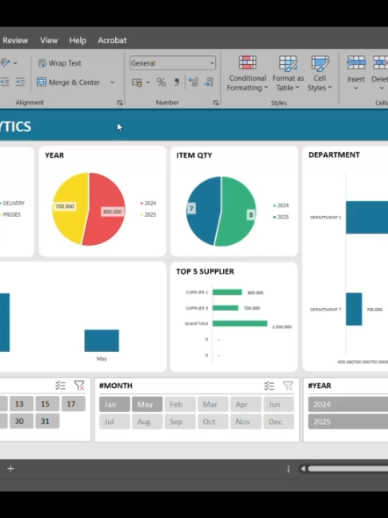Select Jul in the month slicer
This screenshot has height=518, width=388.
[114, 422]
